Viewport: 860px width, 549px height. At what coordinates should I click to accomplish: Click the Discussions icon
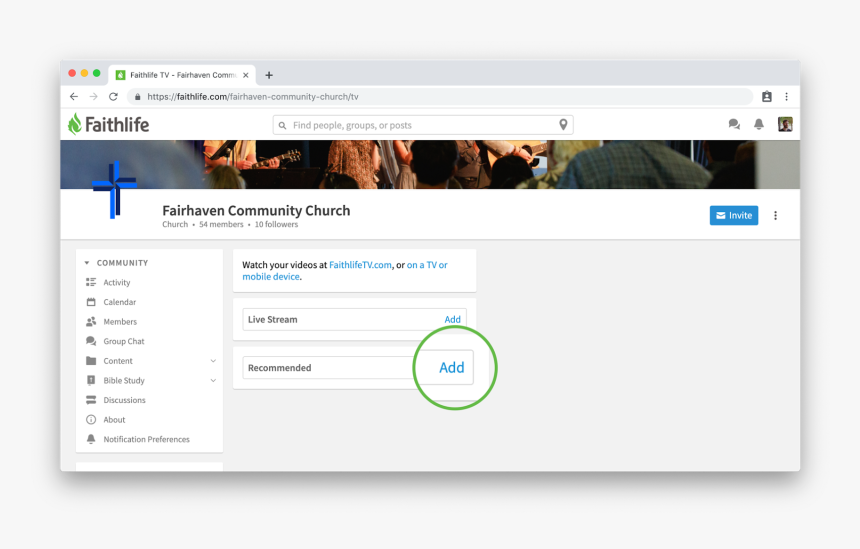(91, 400)
